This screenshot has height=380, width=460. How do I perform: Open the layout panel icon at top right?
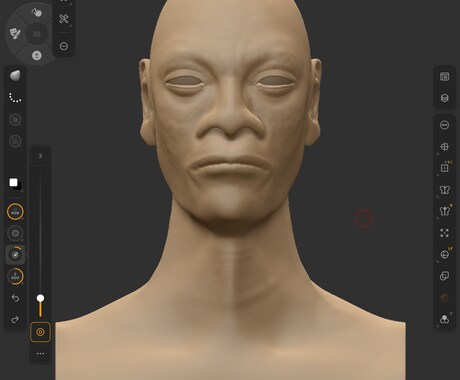pos(444,76)
